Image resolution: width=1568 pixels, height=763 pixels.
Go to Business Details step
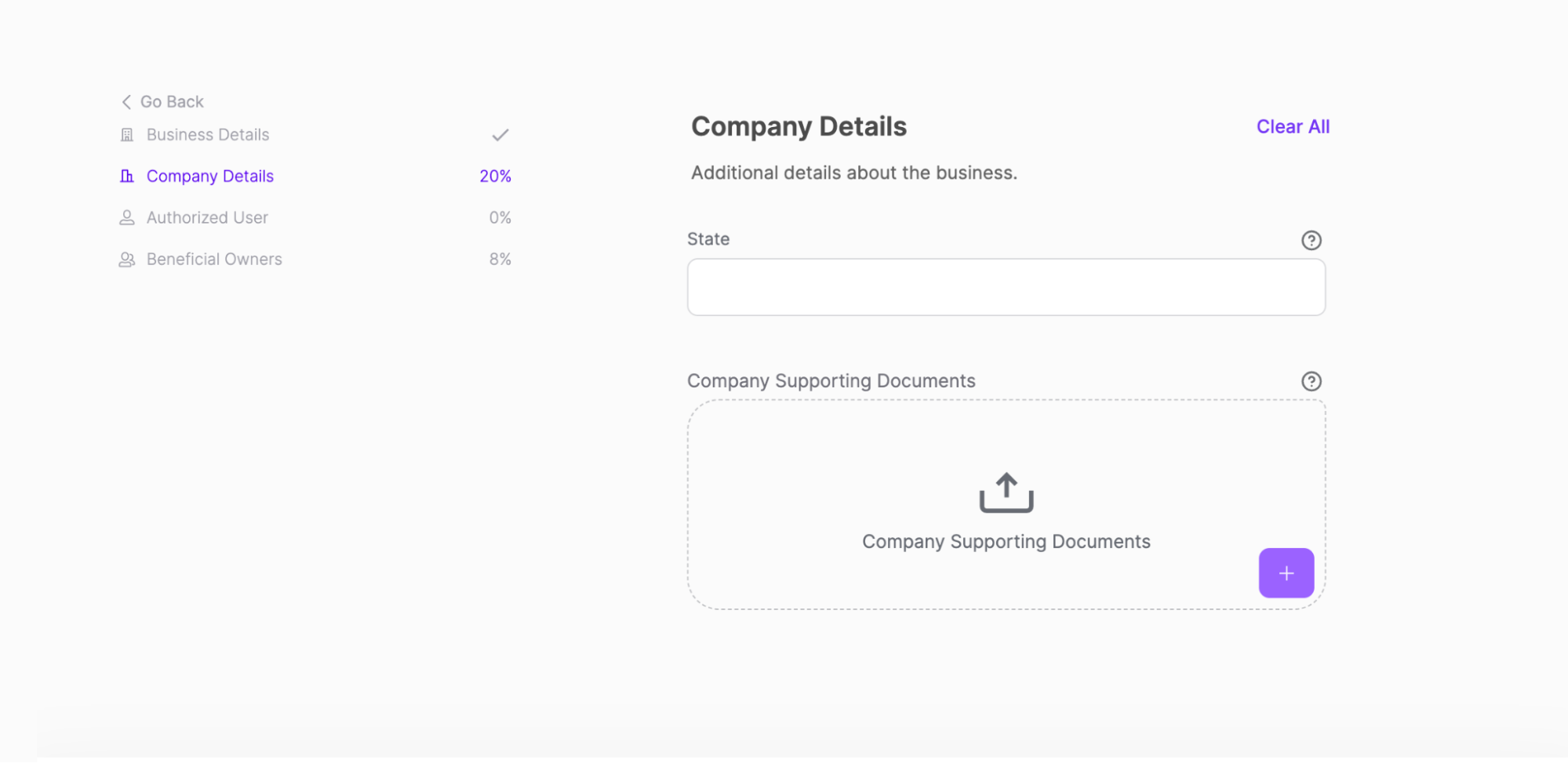click(208, 135)
